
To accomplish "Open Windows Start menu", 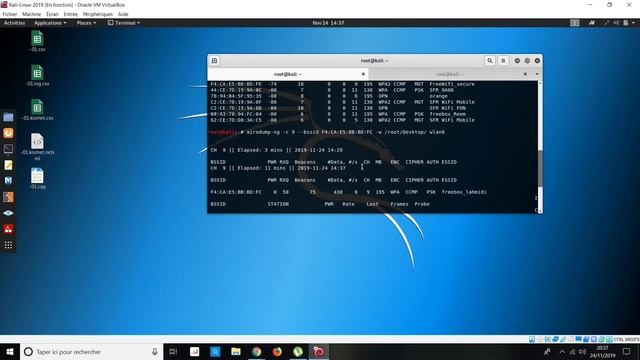I will 10,351.
